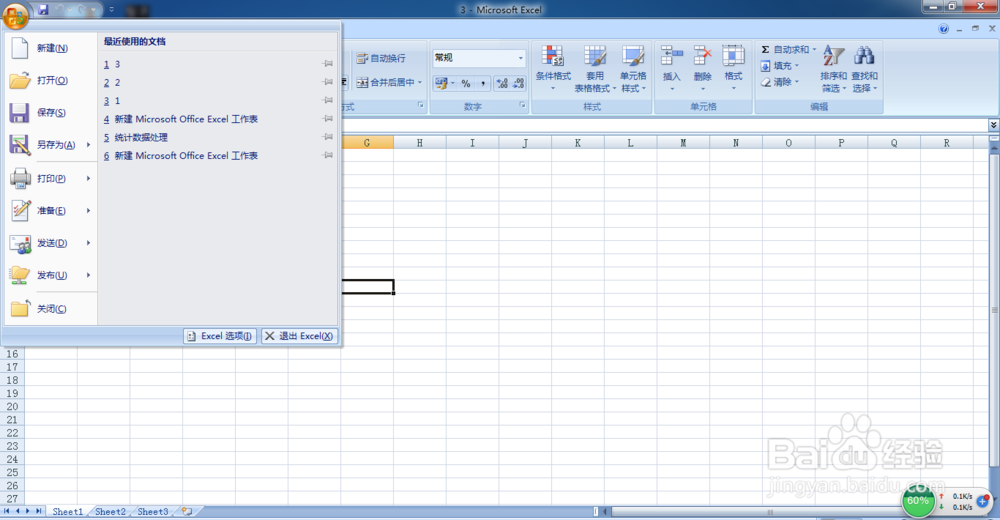Pin recent document '2' to the list
The height and width of the screenshot is (520, 1000).
tap(328, 82)
